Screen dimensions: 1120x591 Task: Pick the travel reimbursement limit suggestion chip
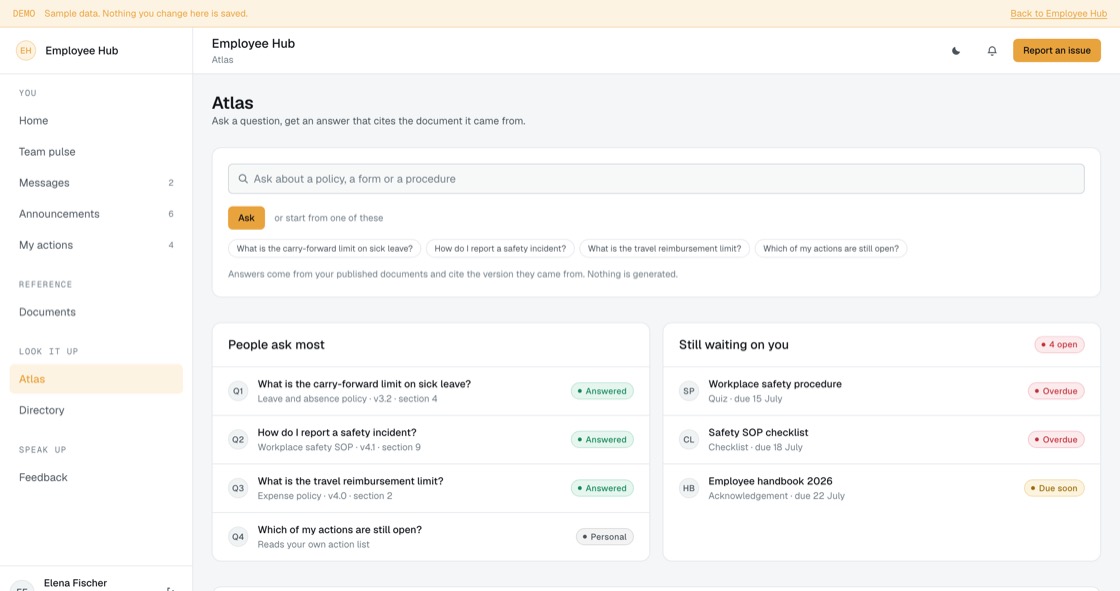tap(664, 249)
